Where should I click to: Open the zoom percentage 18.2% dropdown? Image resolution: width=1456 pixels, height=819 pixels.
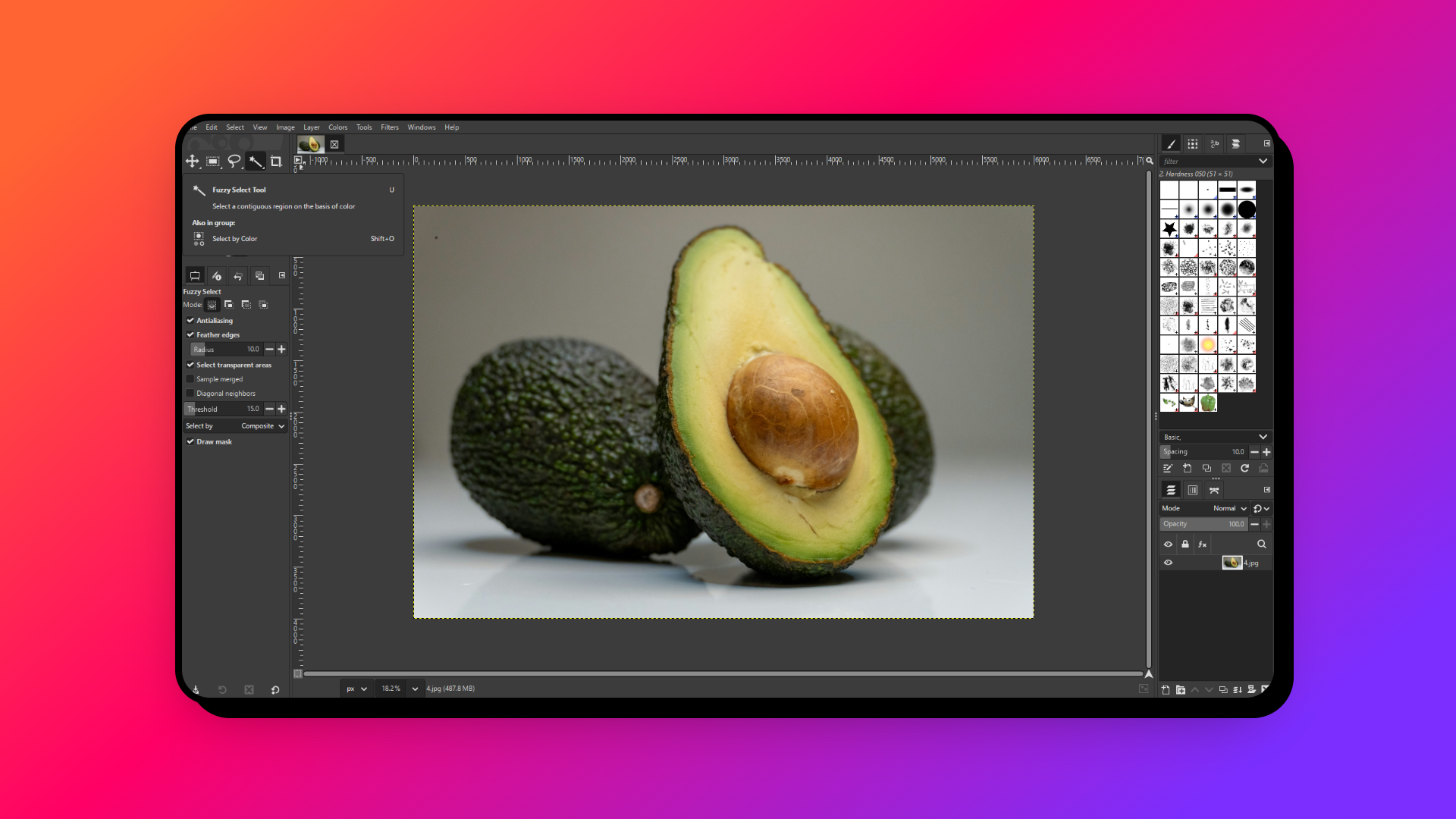415,689
